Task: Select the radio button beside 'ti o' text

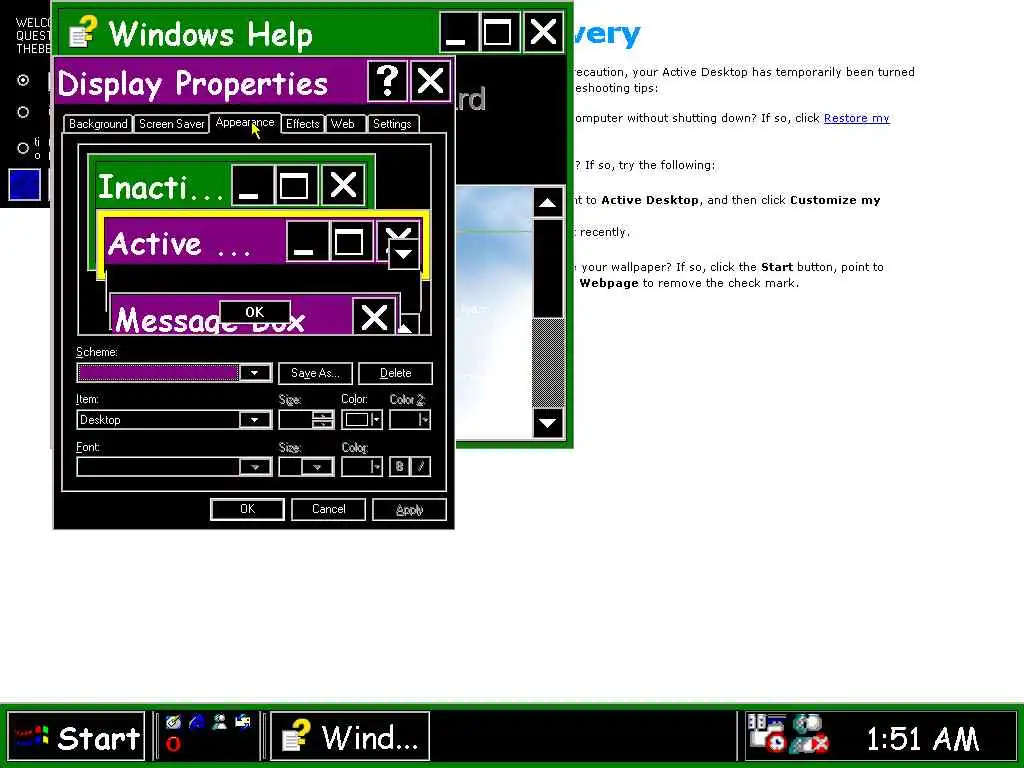Action: tap(24, 148)
